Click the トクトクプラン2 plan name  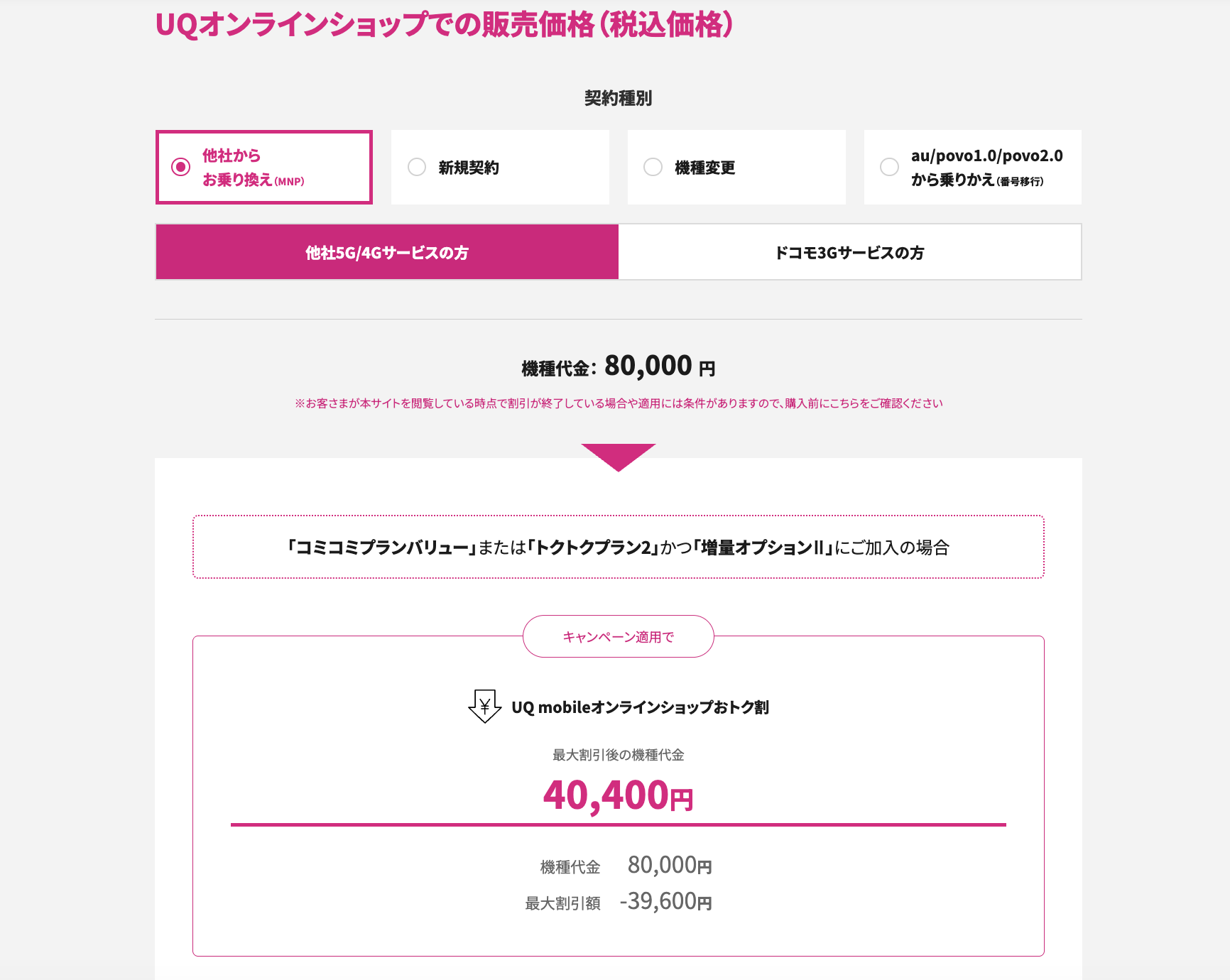[593, 548]
